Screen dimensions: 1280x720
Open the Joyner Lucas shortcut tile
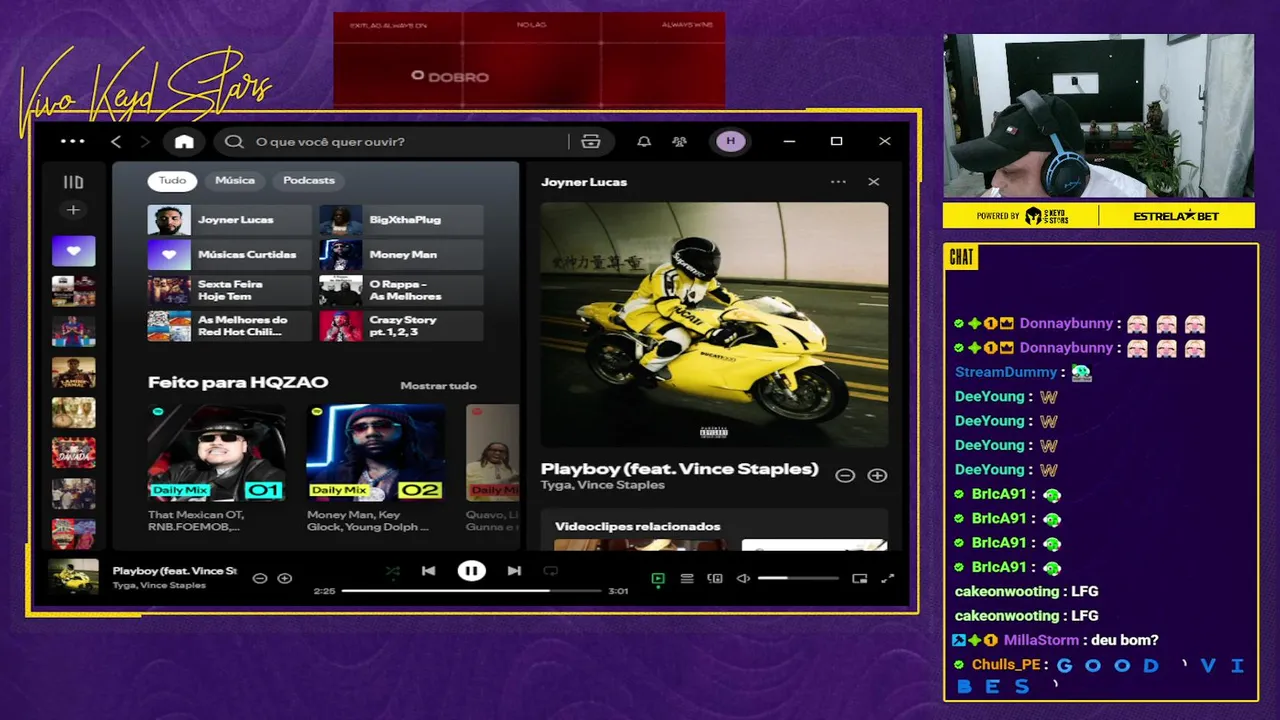point(230,220)
